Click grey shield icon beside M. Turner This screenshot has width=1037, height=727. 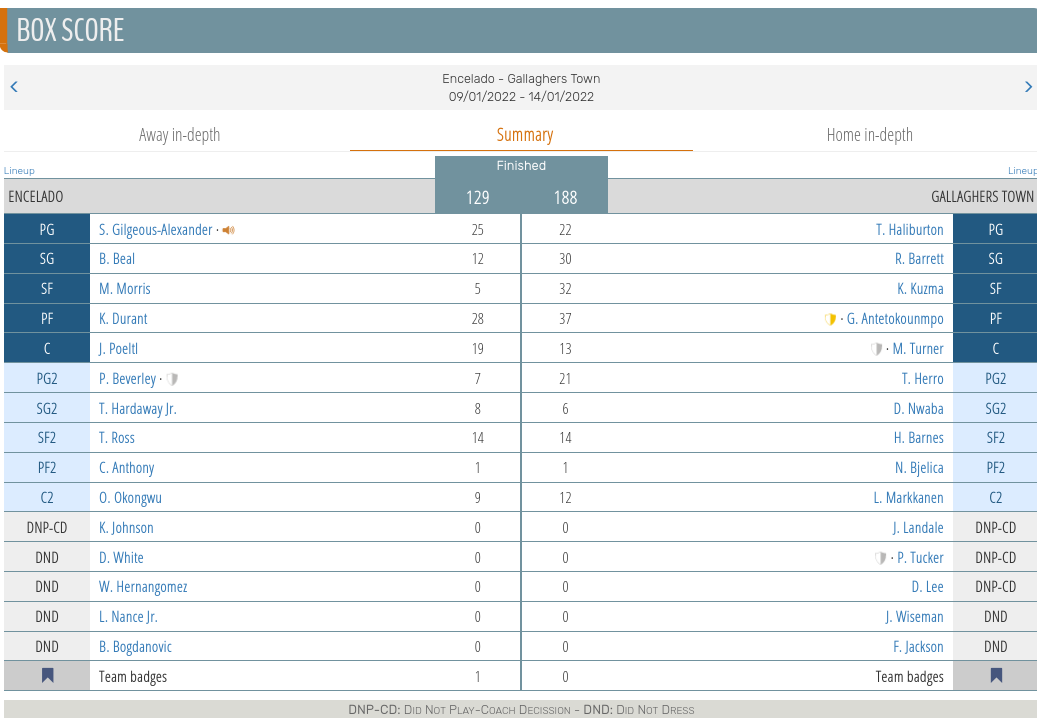point(876,349)
